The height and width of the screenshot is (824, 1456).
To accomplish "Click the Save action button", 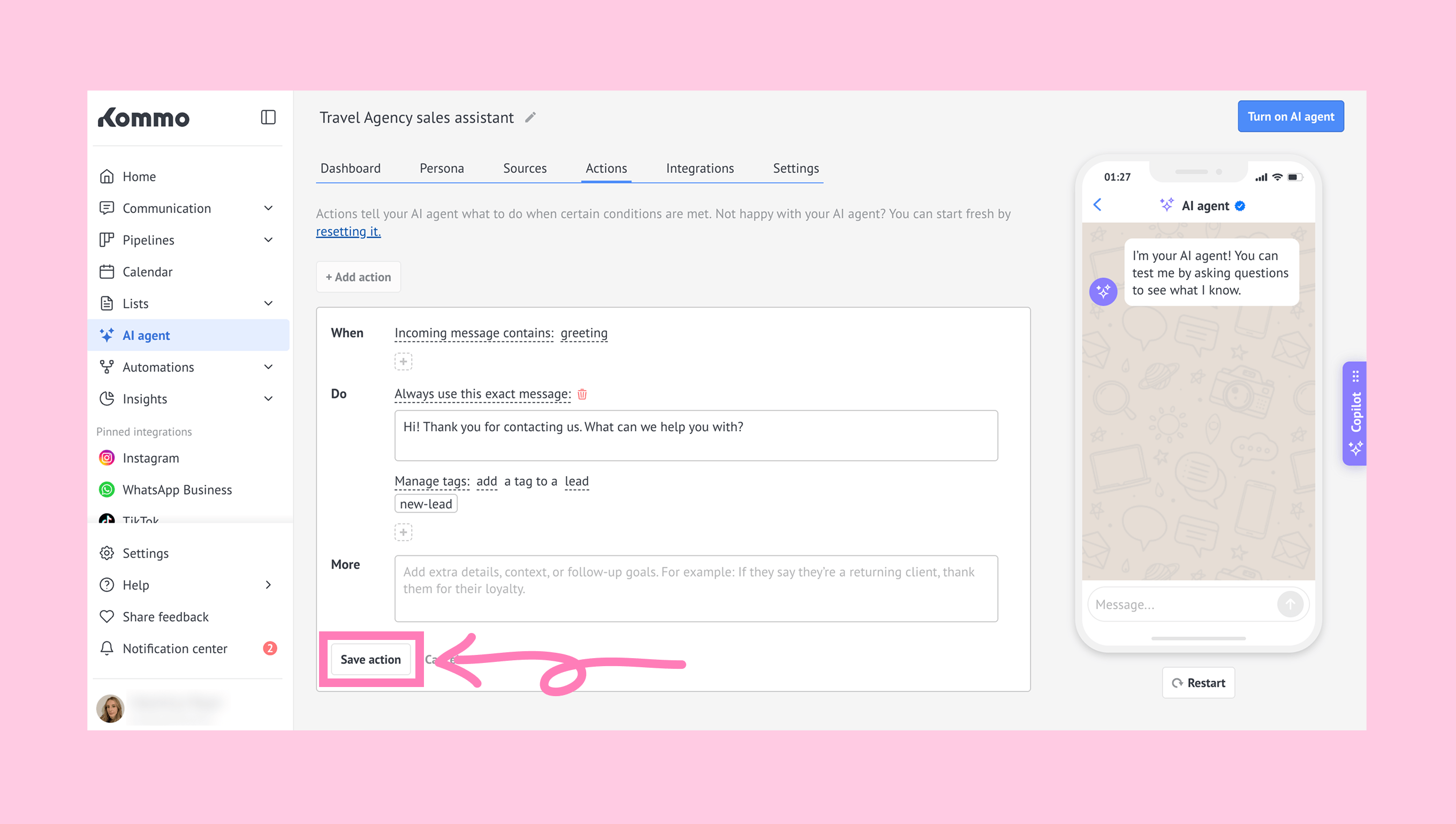I will tap(370, 659).
